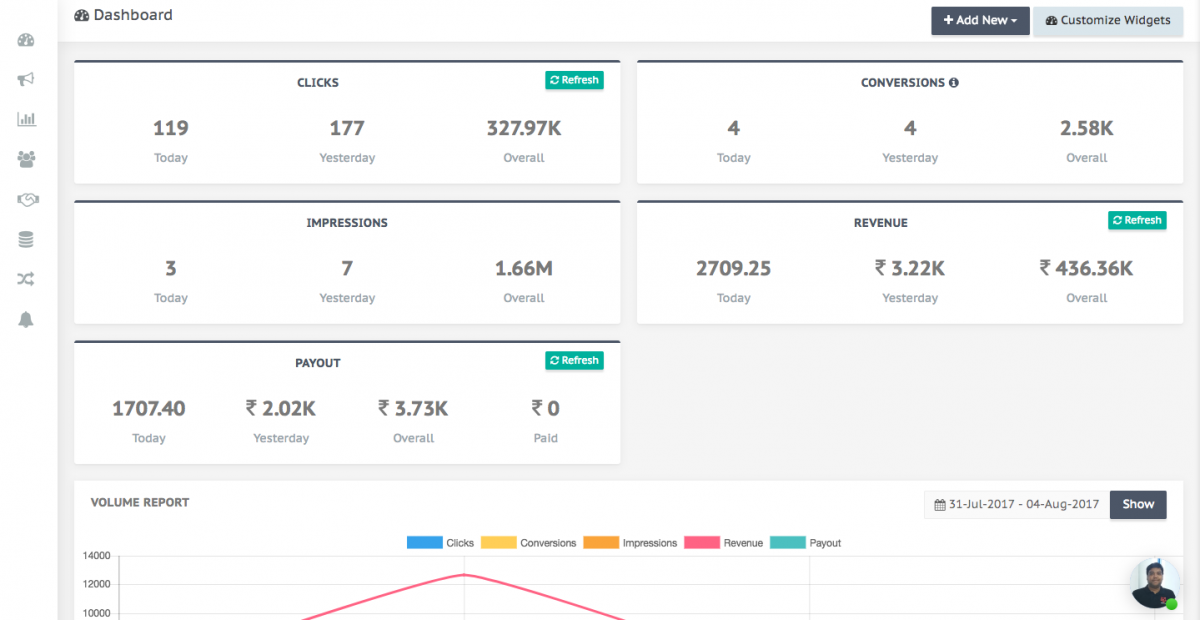Select the Dashboard heading at top left
The height and width of the screenshot is (620, 1200).
123,15
